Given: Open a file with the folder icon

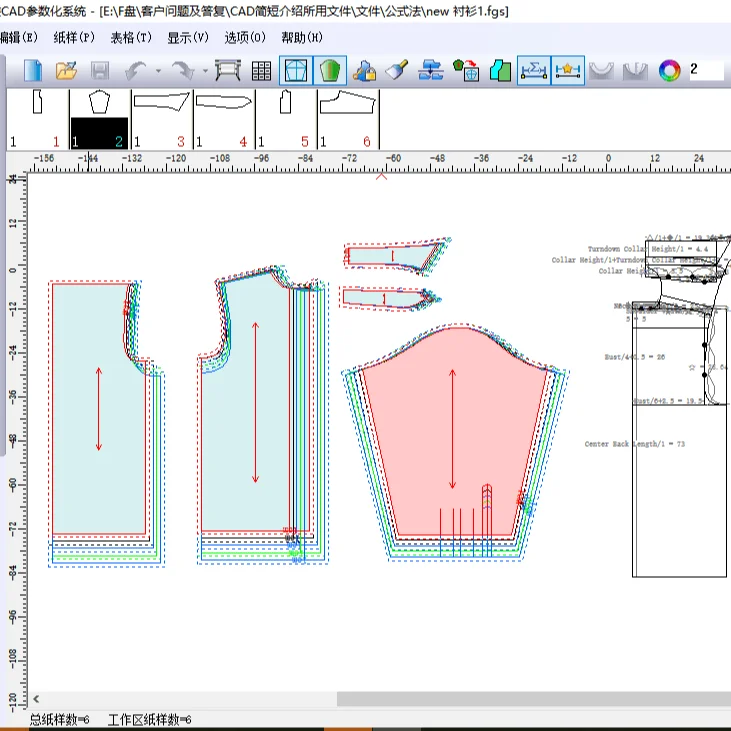Looking at the screenshot, I should tap(66, 71).
